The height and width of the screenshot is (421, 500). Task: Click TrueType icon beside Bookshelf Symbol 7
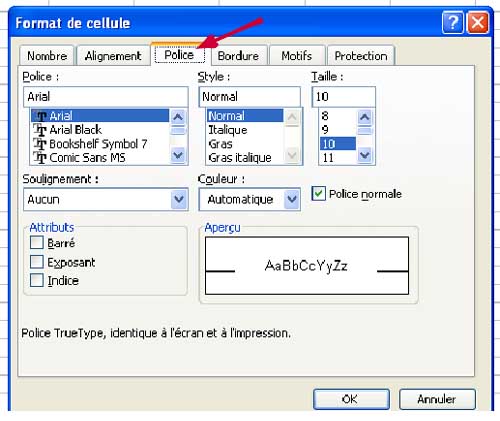40,144
